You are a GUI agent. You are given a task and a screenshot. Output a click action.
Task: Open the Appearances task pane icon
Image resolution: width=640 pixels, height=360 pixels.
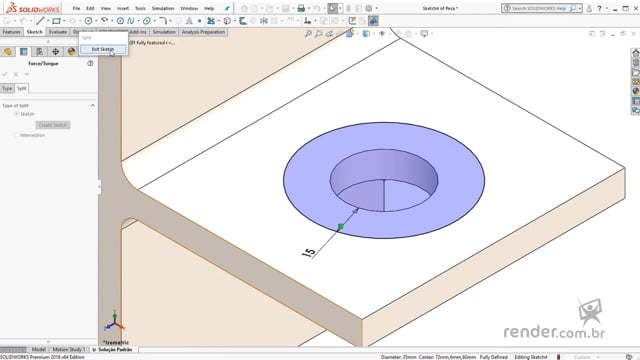pos(636,91)
